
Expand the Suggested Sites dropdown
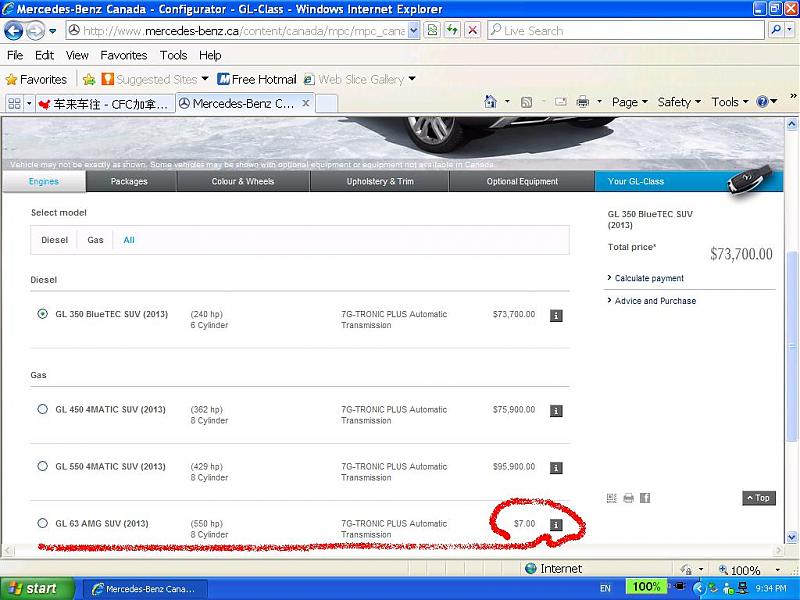(x=205, y=79)
